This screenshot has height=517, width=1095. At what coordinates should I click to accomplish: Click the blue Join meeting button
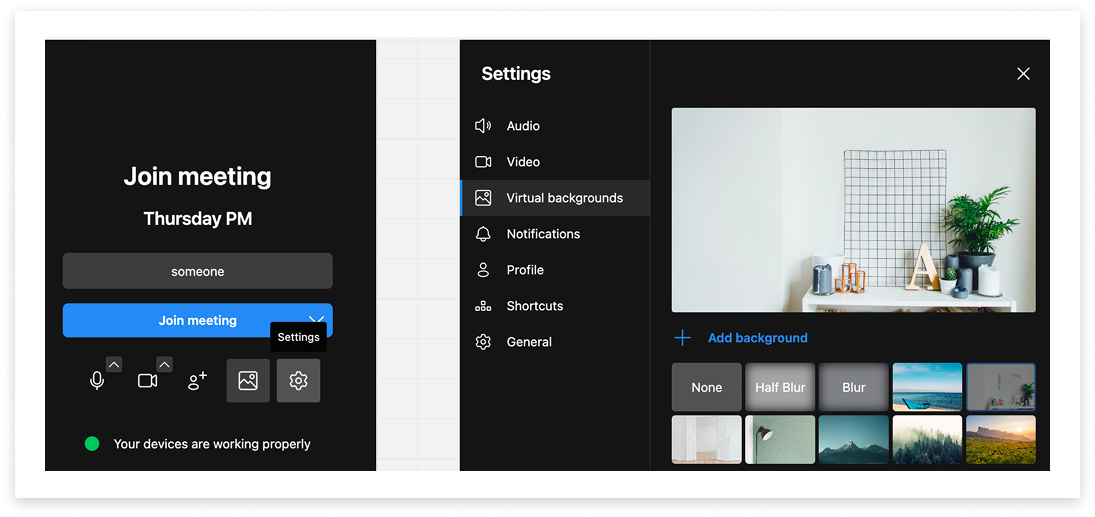(x=198, y=320)
